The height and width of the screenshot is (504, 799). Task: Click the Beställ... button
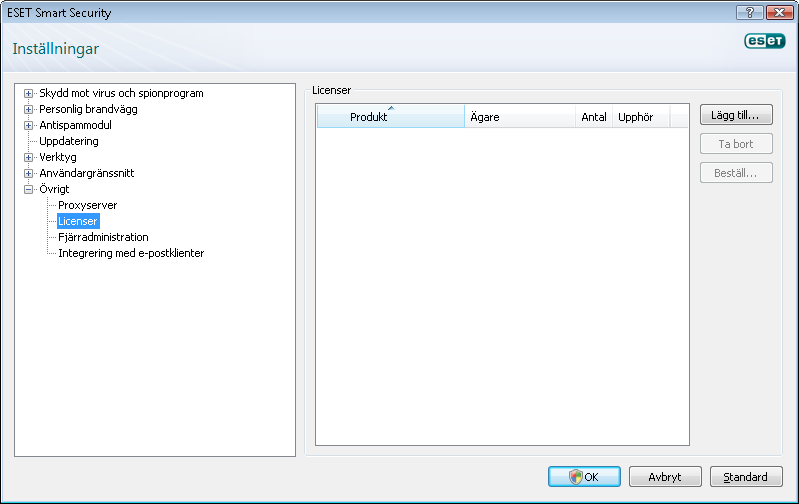736,173
